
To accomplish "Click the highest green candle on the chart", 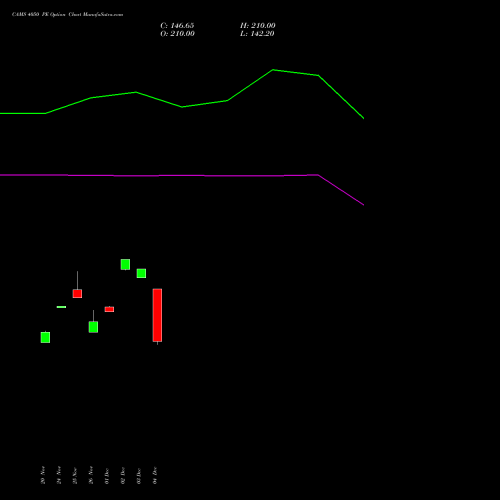I will pos(125,265).
